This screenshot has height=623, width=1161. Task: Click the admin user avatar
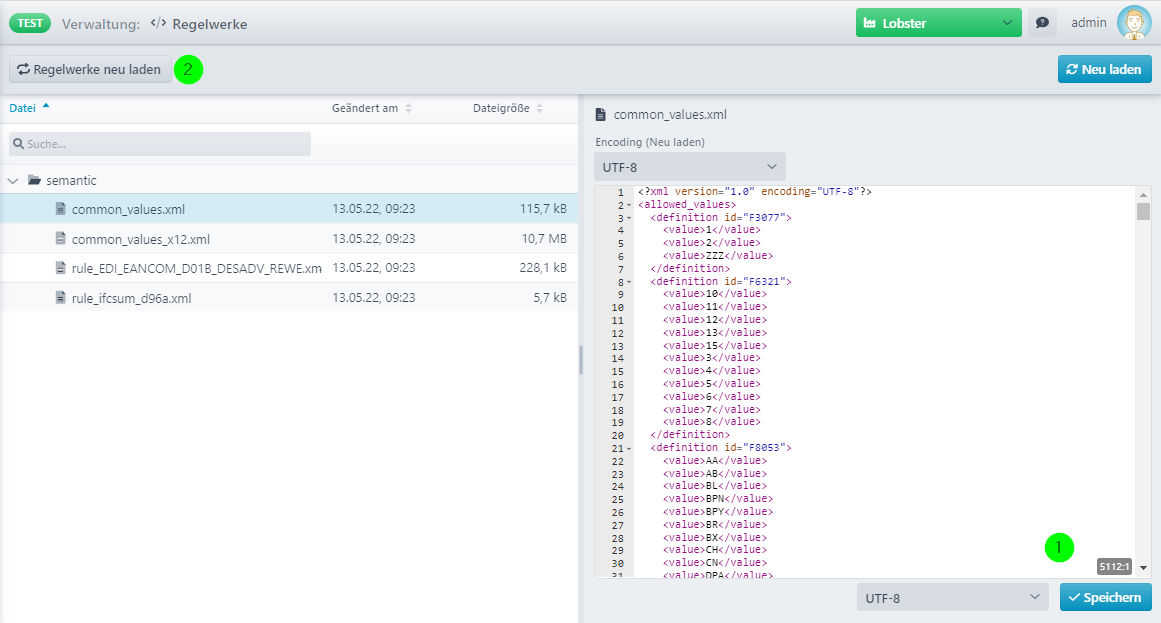(1134, 23)
